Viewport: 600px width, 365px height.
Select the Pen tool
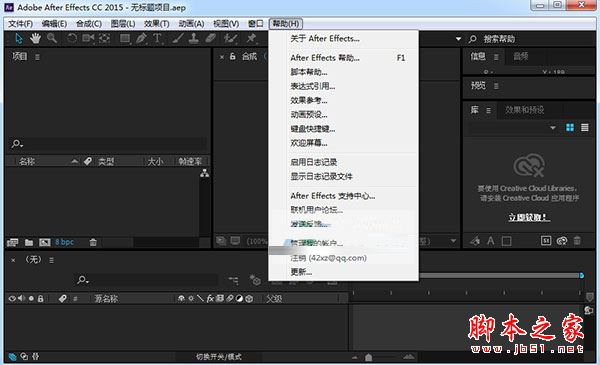coord(141,38)
